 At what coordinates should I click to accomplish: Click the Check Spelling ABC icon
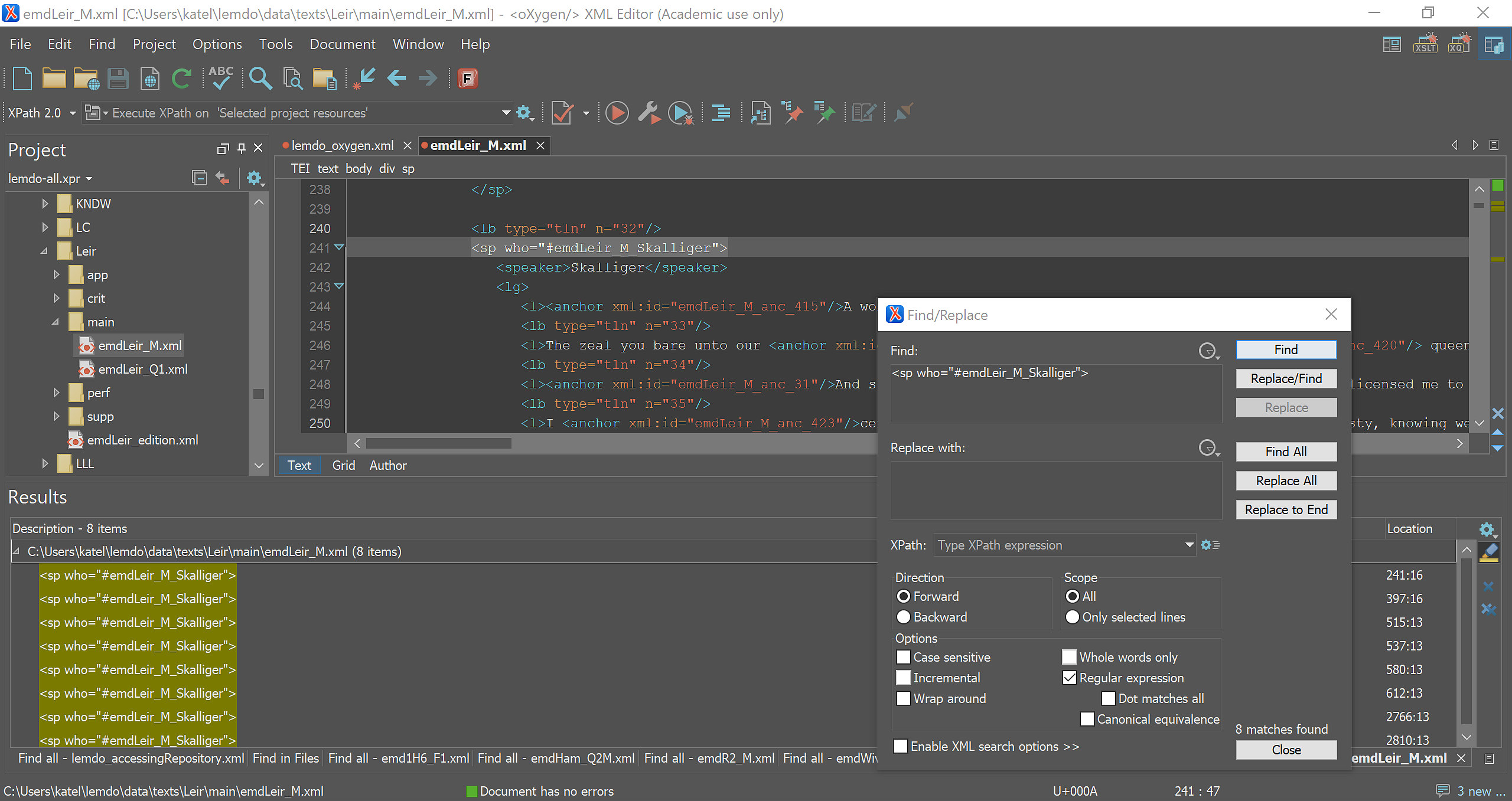[x=221, y=78]
